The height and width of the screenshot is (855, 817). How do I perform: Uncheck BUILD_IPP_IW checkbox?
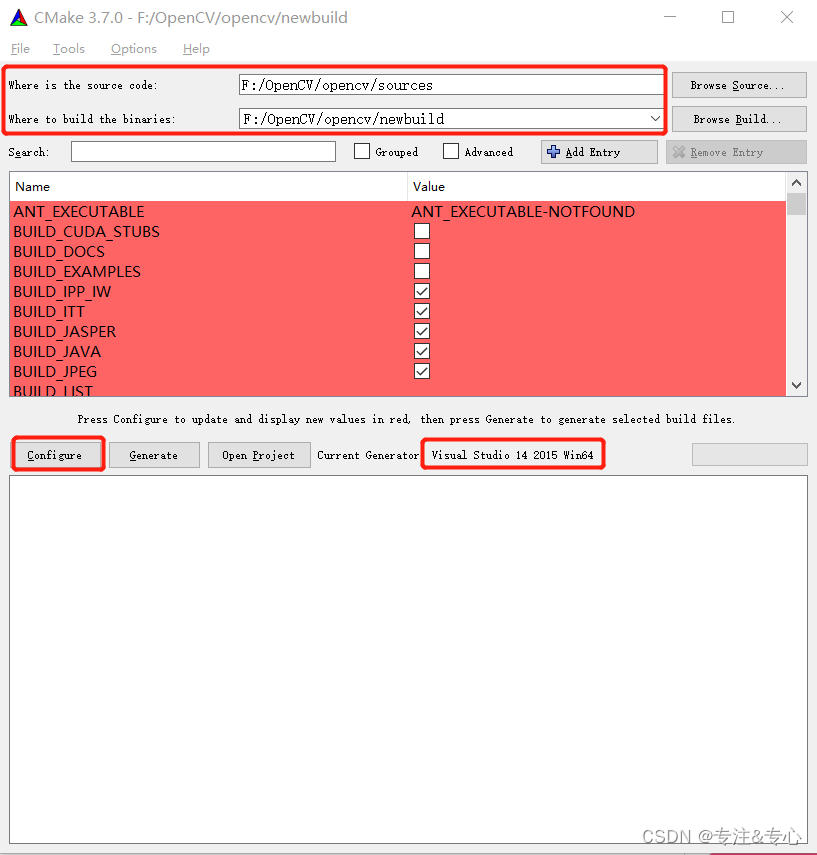(422, 291)
